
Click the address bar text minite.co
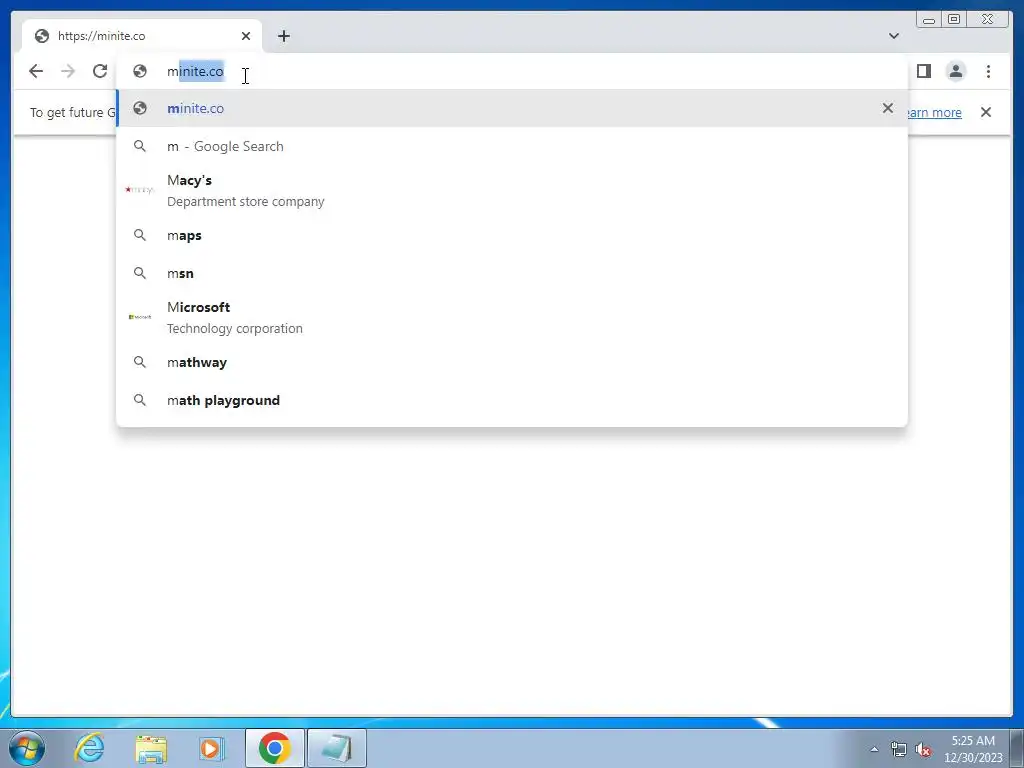(x=195, y=71)
